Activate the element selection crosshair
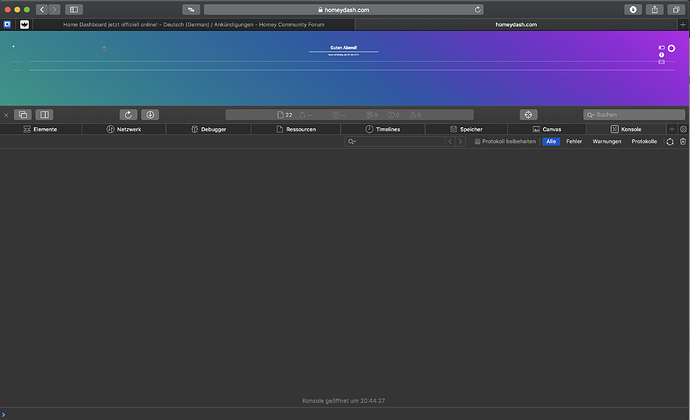 [x=529, y=114]
